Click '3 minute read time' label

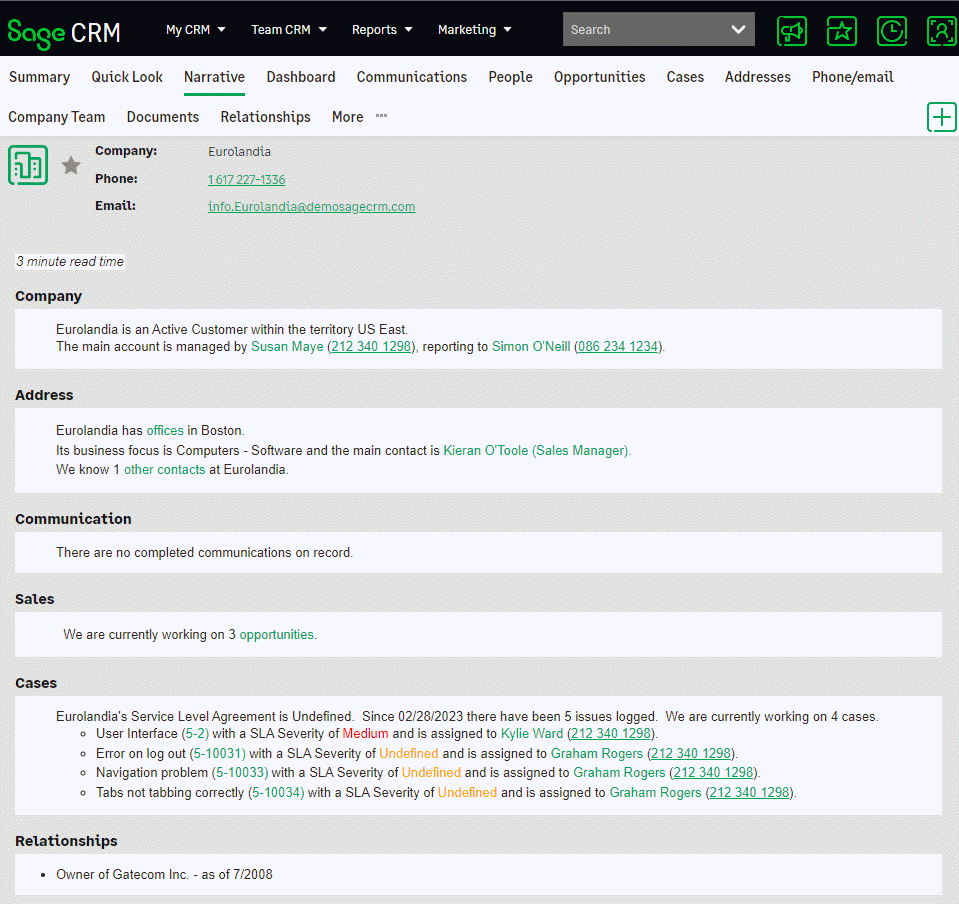click(70, 262)
